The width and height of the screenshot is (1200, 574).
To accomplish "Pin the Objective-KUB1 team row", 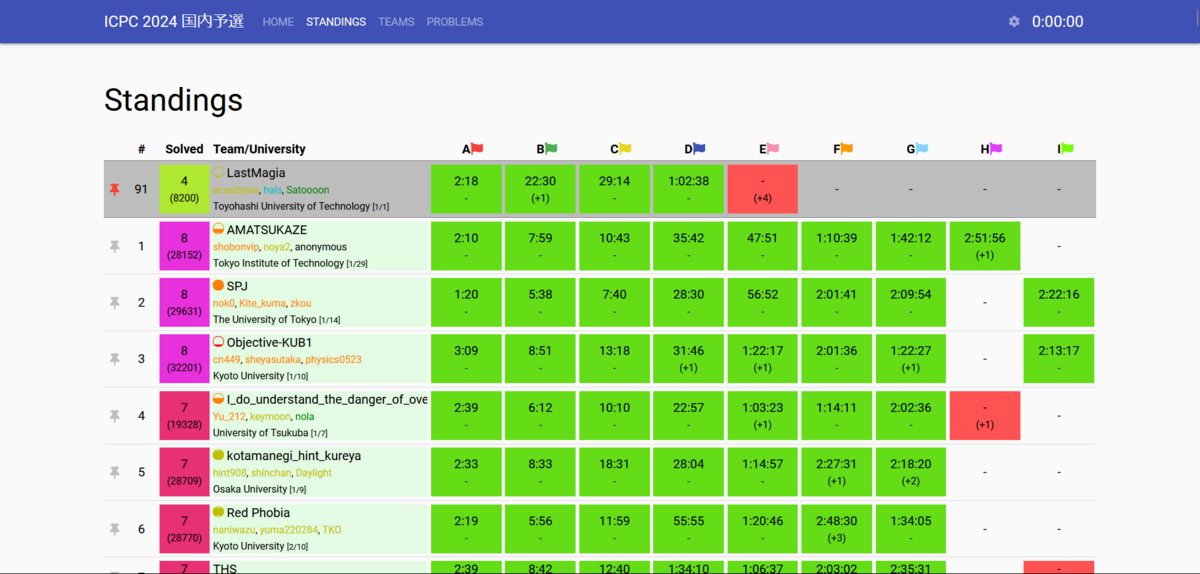I will pos(114,359).
